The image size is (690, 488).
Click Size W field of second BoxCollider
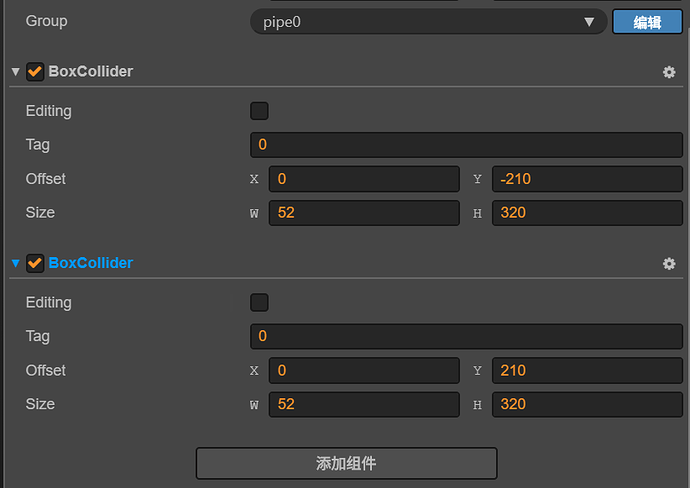click(364, 404)
